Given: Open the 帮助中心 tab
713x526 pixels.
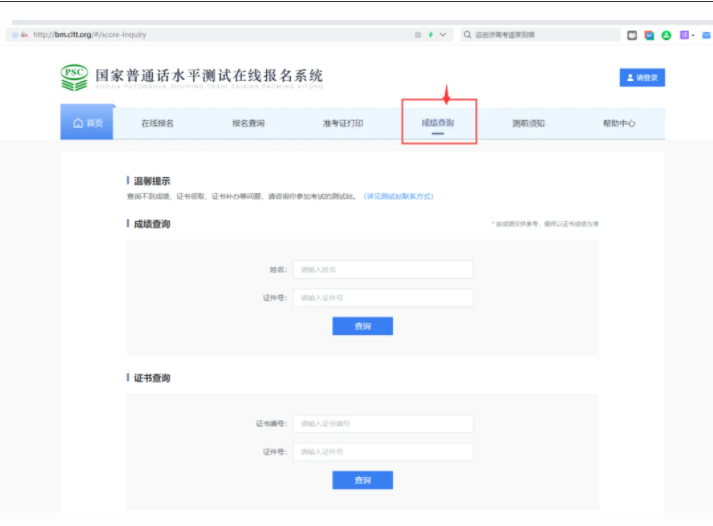Looking at the screenshot, I should [x=618, y=123].
